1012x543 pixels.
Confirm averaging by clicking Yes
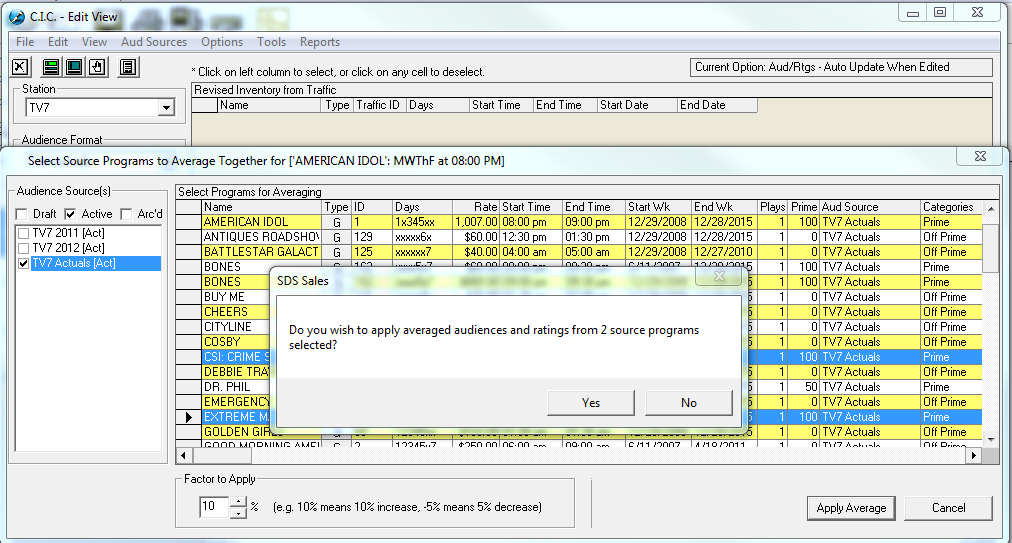click(x=591, y=403)
